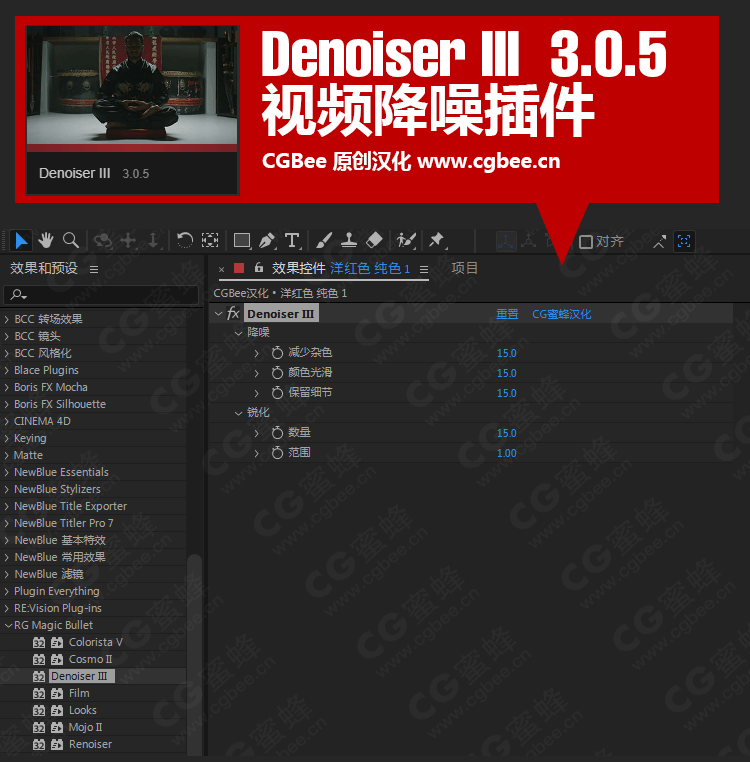The width and height of the screenshot is (750, 762).
Task: Select the Orbit camera tool
Action: pos(103,241)
